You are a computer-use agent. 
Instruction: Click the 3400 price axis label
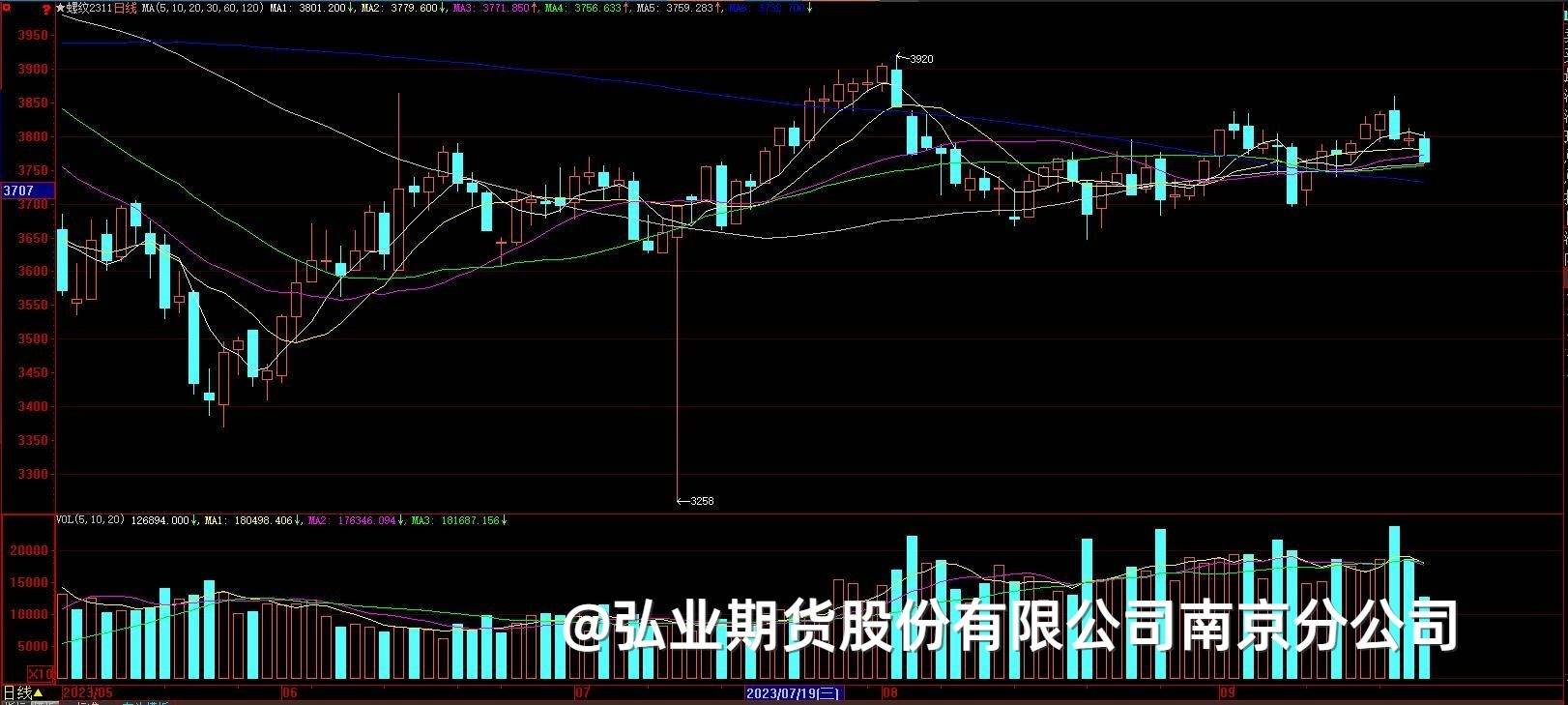click(32, 407)
